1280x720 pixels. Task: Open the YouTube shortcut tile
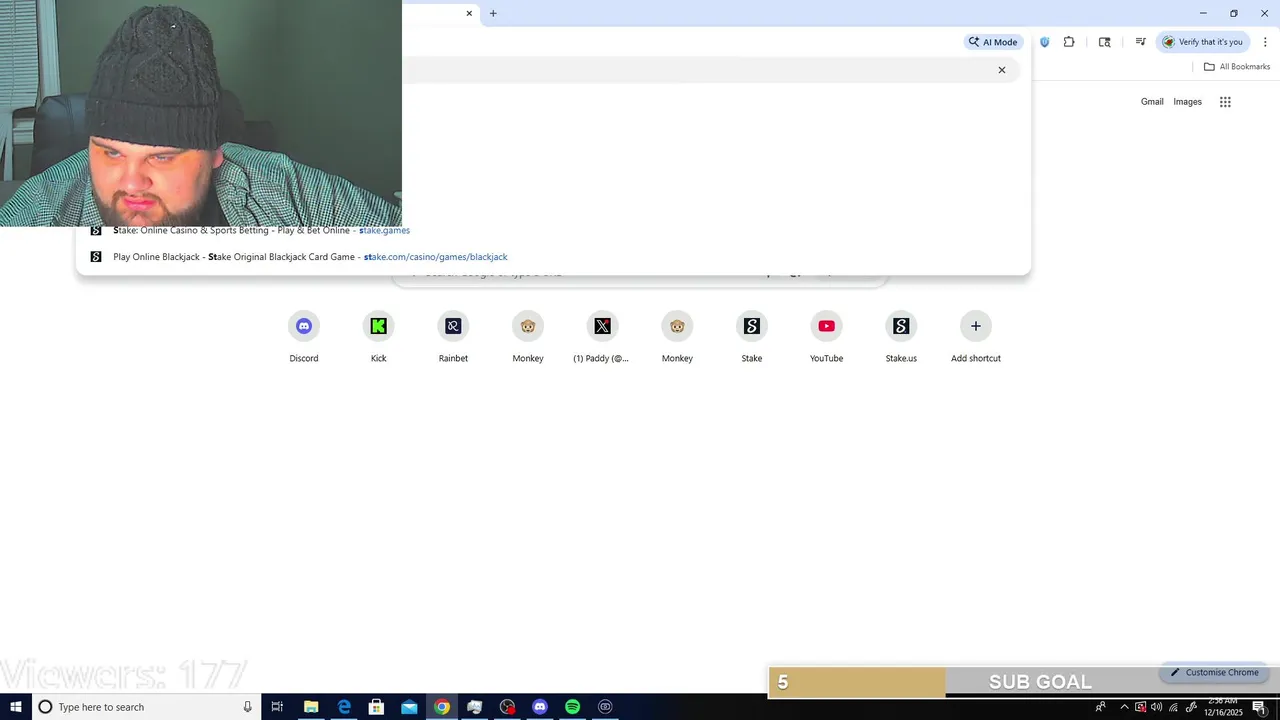826,338
